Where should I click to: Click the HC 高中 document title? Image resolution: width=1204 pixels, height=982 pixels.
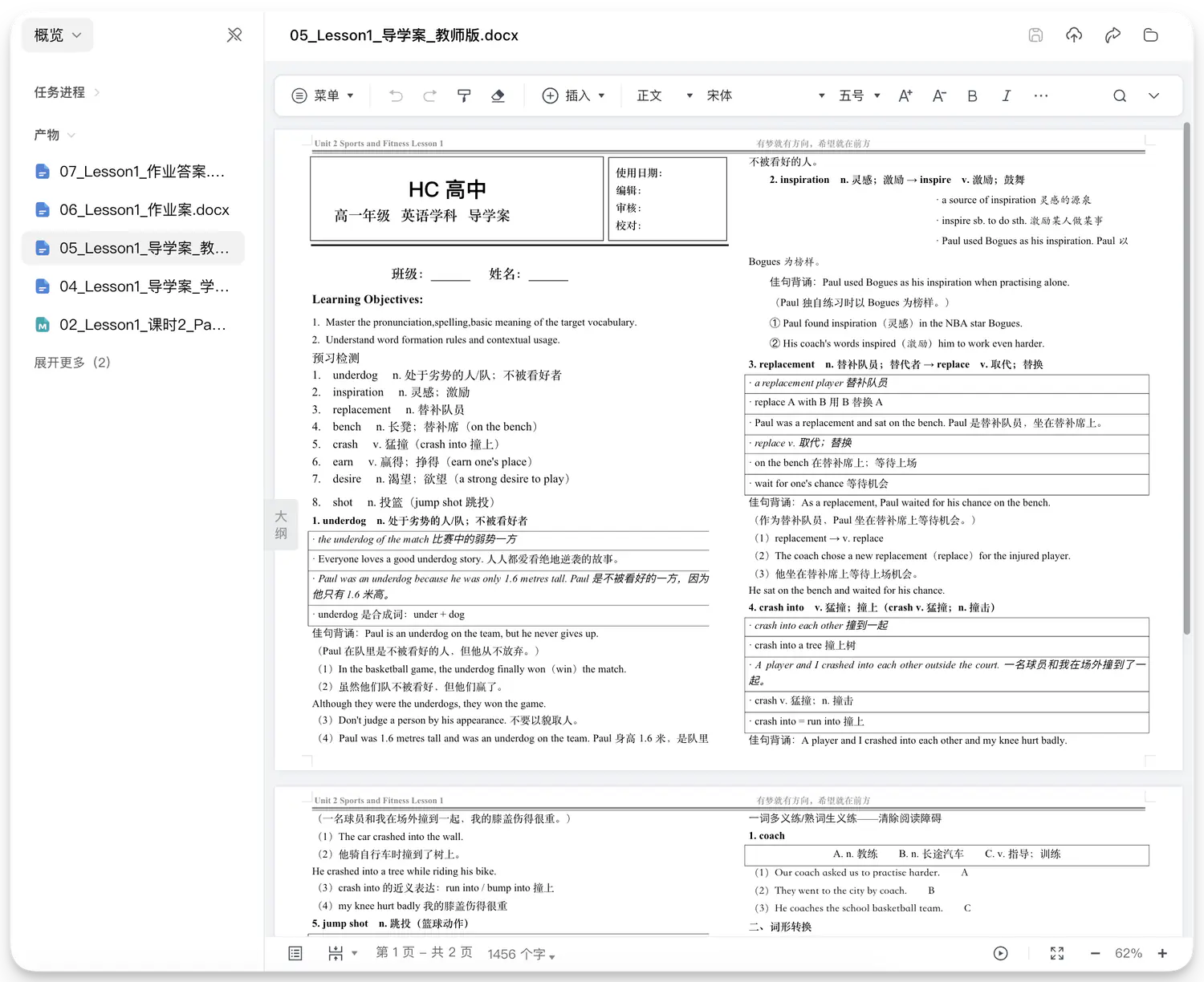447,189
